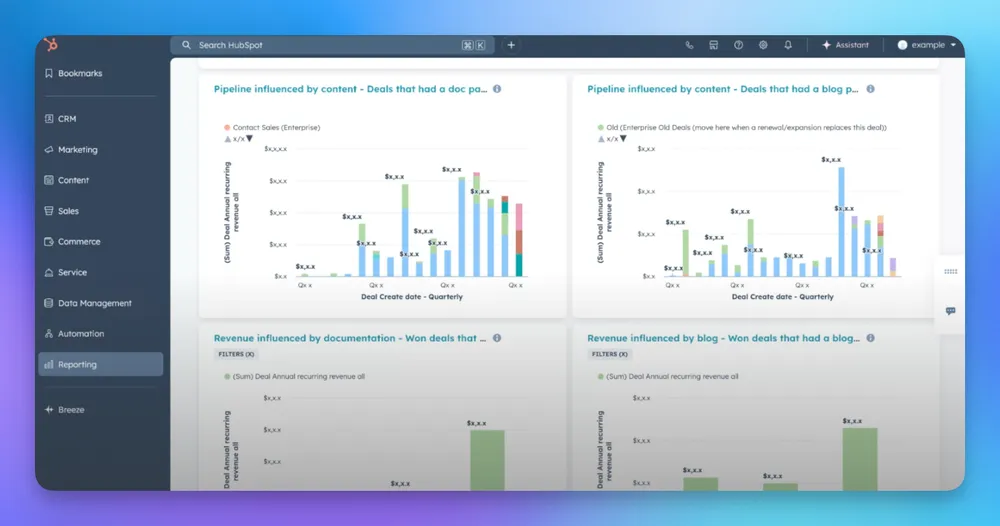Open the marketplace store icon
Screen dimensions: 1000x526
pyautogui.click(x=714, y=45)
